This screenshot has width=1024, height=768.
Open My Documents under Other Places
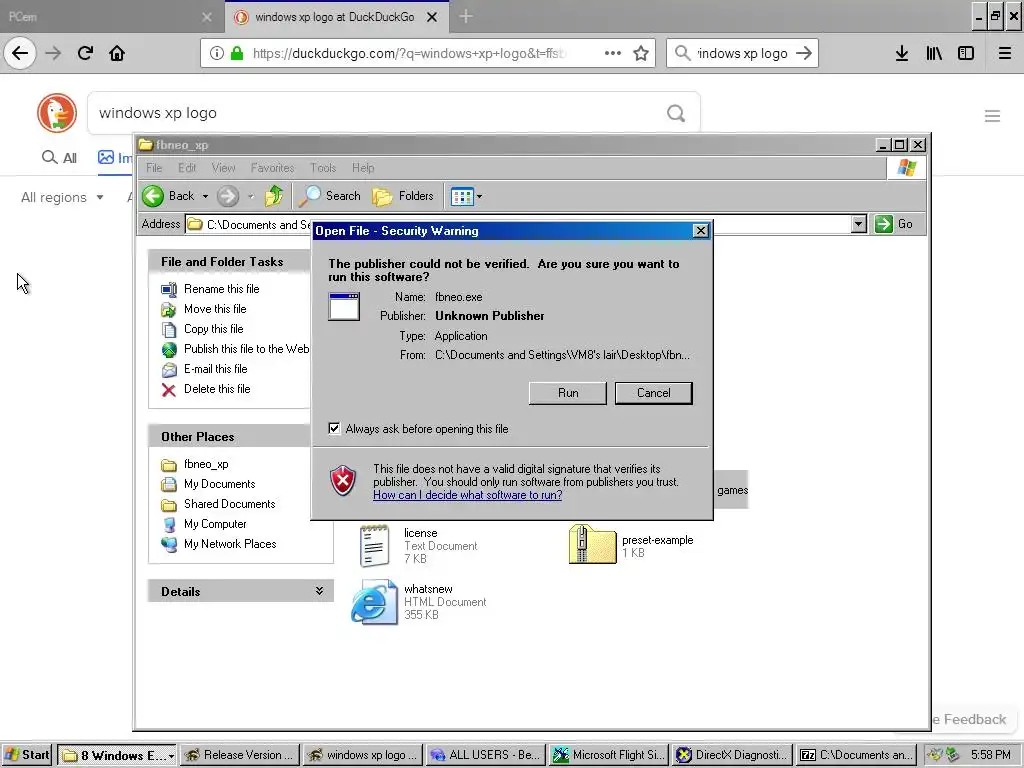pos(219,484)
